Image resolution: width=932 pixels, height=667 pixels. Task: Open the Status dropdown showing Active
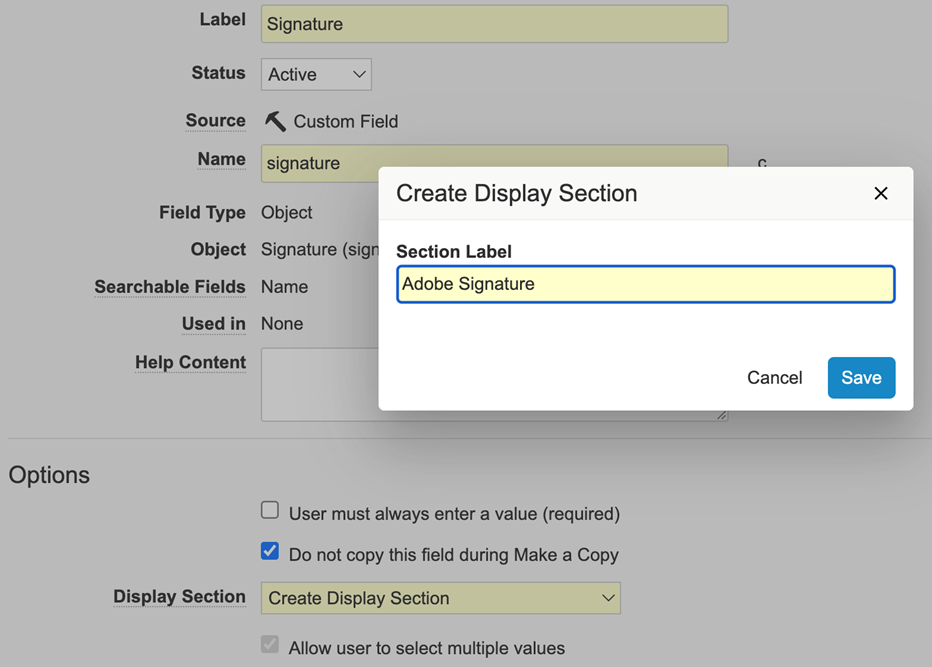tap(315, 74)
